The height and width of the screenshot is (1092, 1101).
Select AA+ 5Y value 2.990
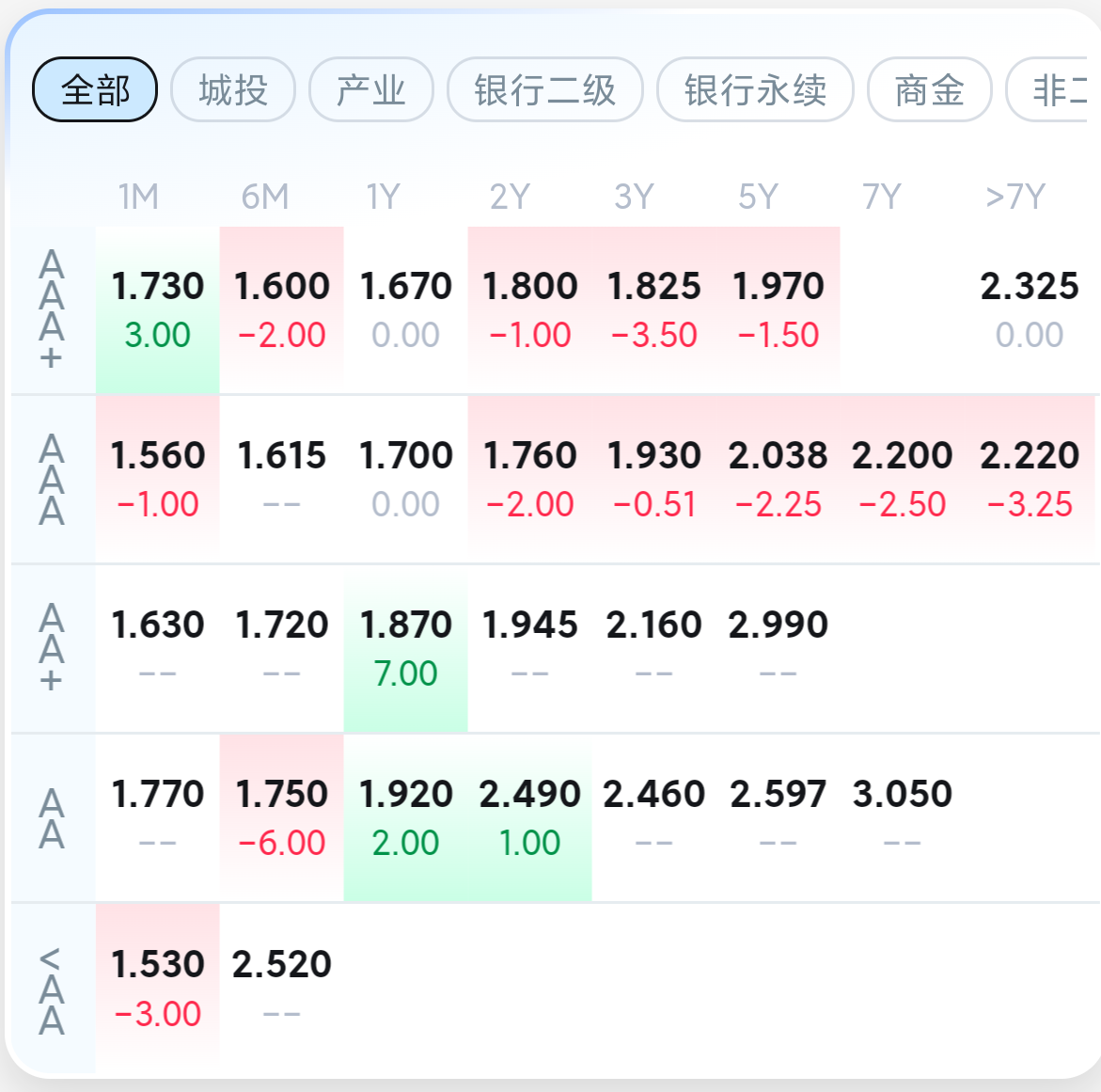[778, 648]
